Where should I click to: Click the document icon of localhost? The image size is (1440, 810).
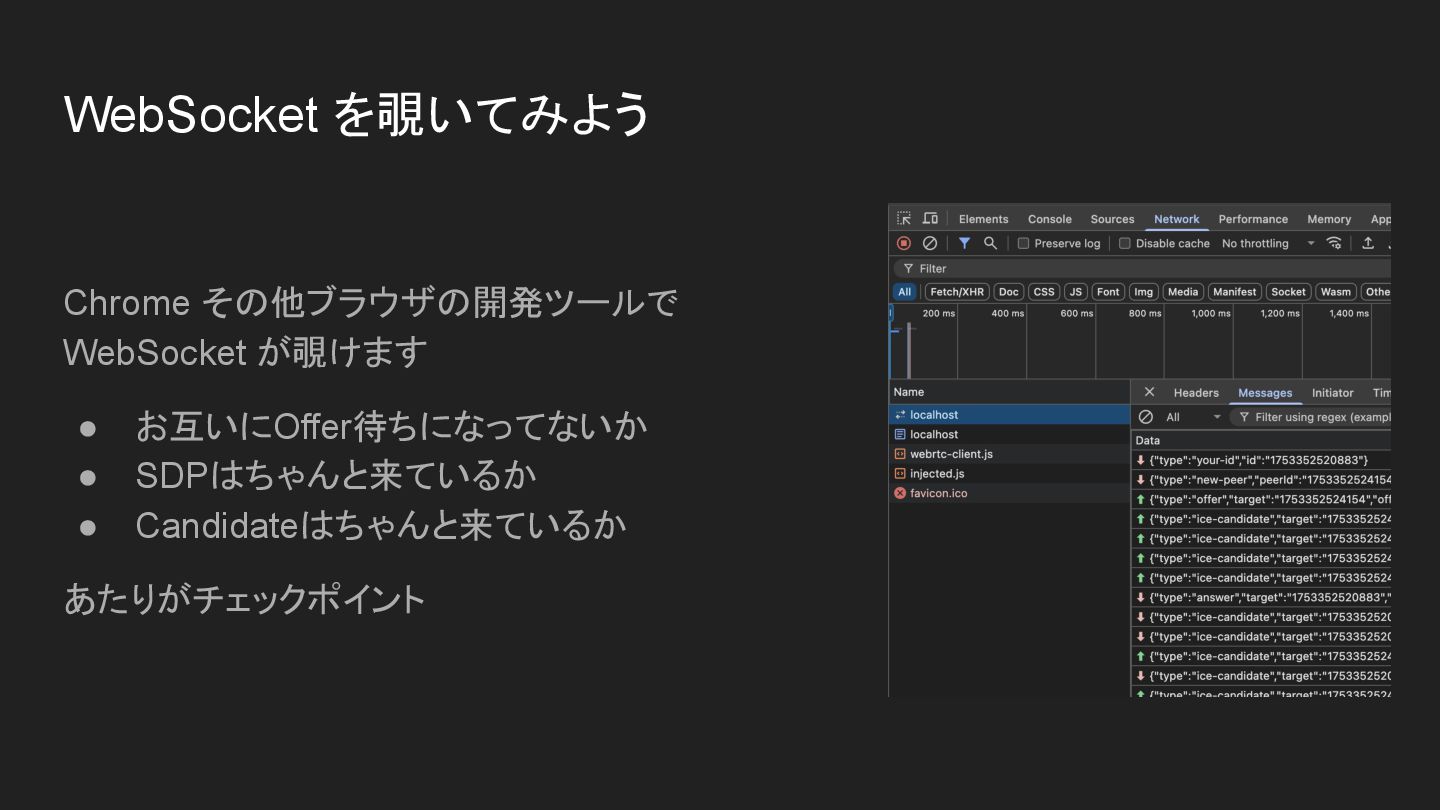pos(900,434)
